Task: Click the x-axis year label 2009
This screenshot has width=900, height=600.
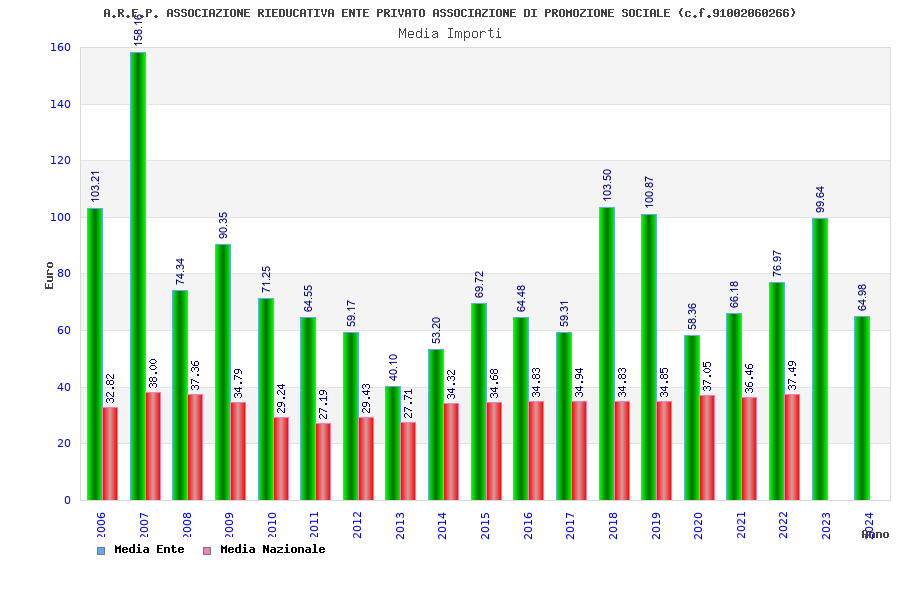Action: [x=229, y=525]
